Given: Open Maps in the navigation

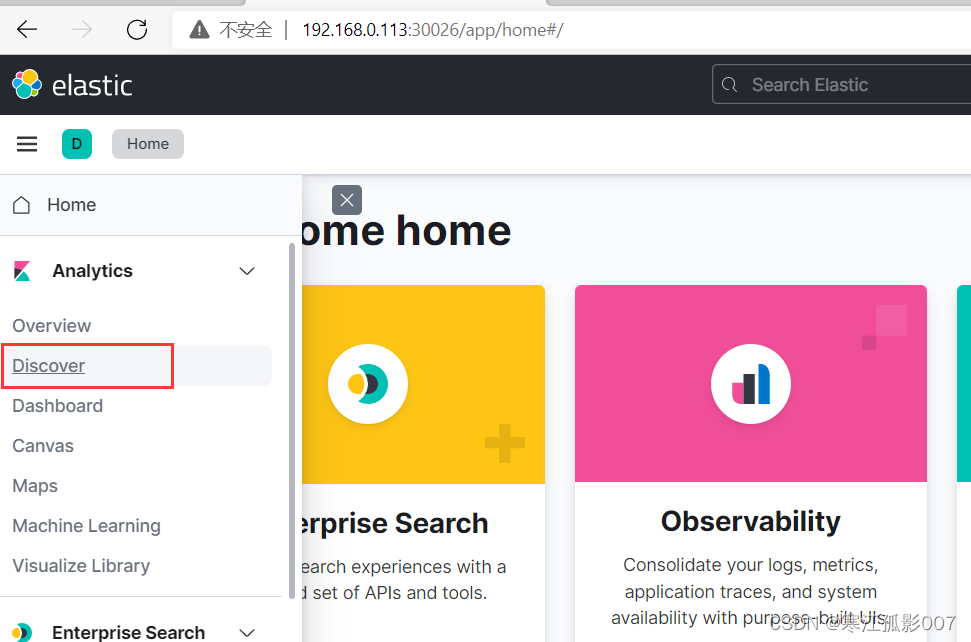Looking at the screenshot, I should (35, 486).
